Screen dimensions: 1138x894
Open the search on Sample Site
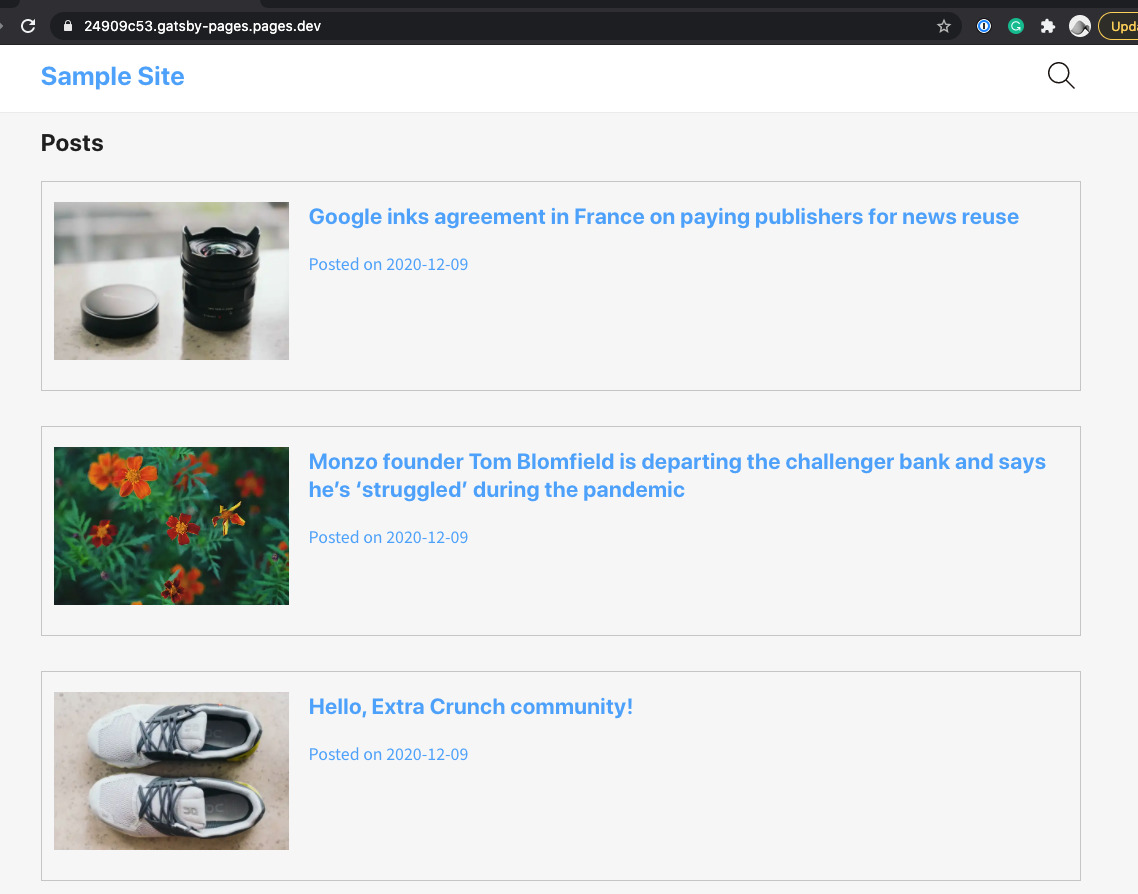tap(1060, 75)
